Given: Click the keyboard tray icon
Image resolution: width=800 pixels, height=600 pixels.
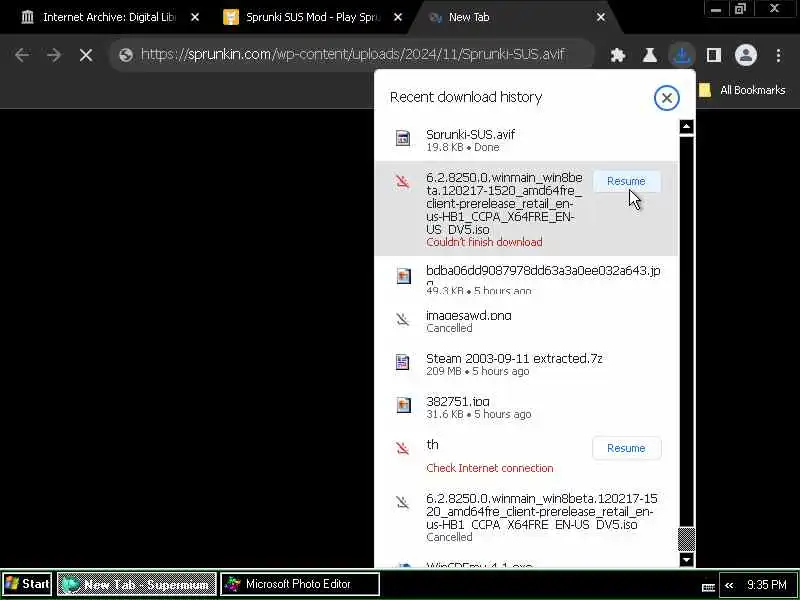Looking at the screenshot, I should (x=708, y=587).
